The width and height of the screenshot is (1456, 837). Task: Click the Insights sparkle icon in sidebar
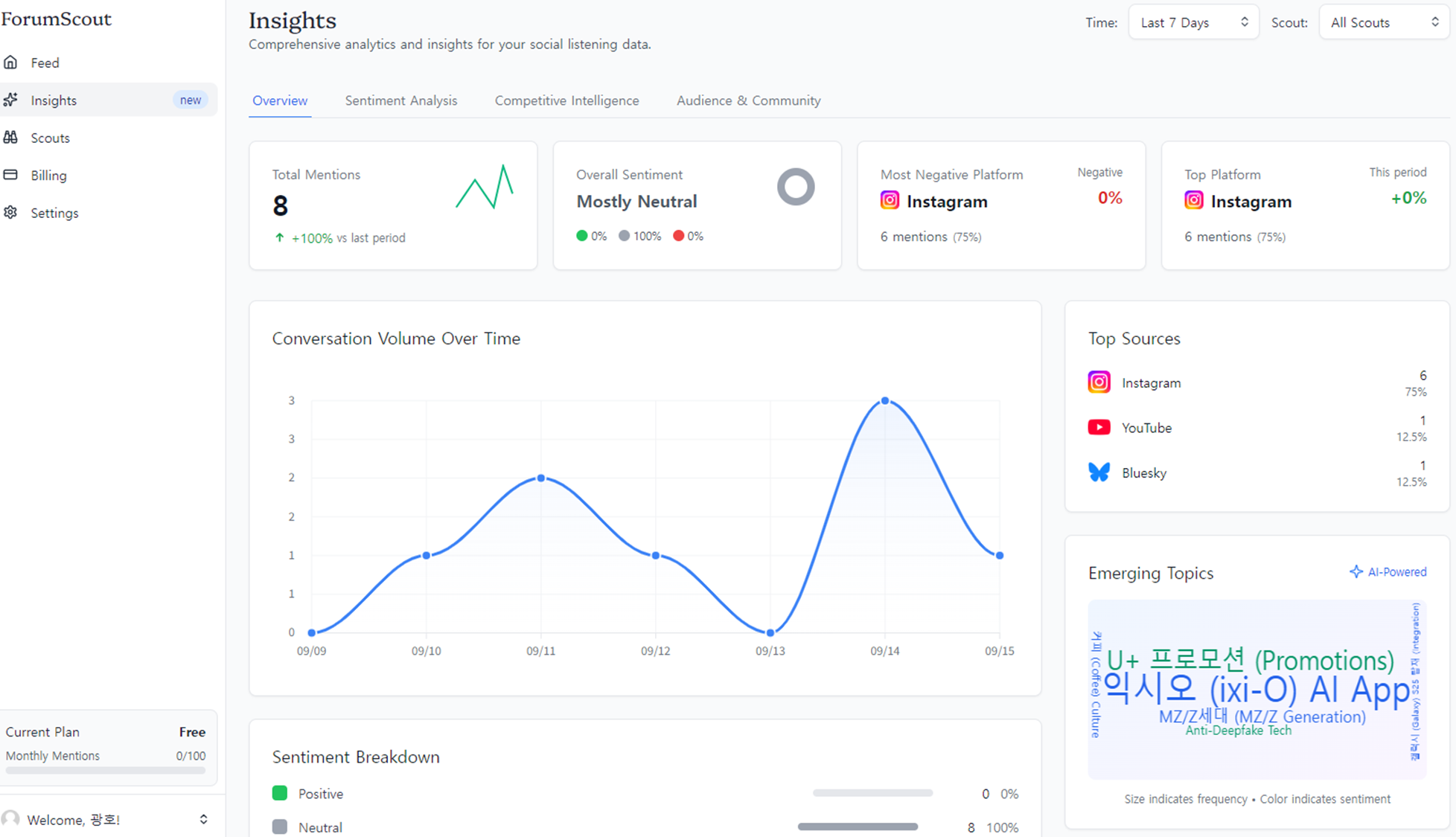[x=10, y=100]
